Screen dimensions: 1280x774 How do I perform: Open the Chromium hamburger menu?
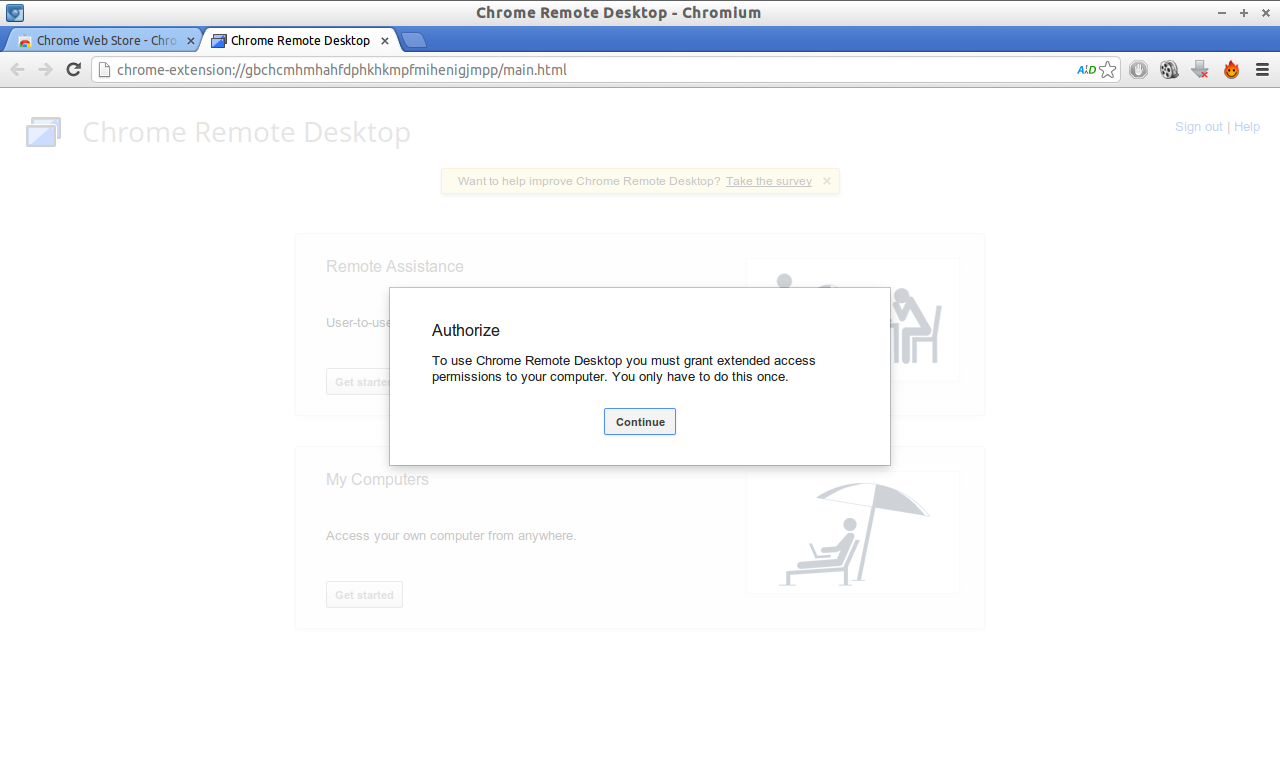(1262, 70)
